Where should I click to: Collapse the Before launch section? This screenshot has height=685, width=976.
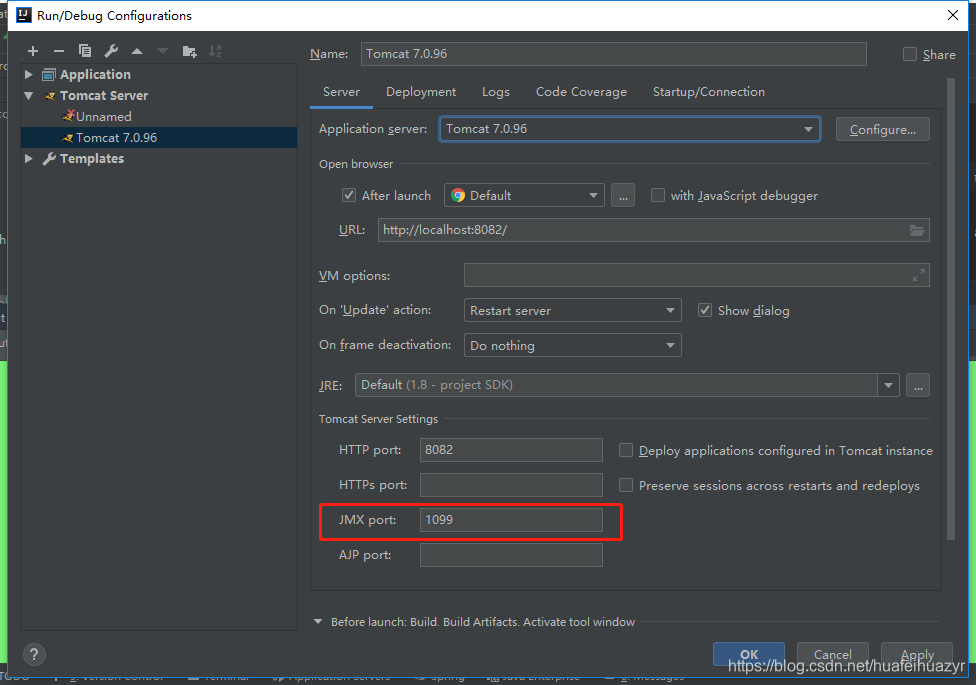[x=318, y=621]
